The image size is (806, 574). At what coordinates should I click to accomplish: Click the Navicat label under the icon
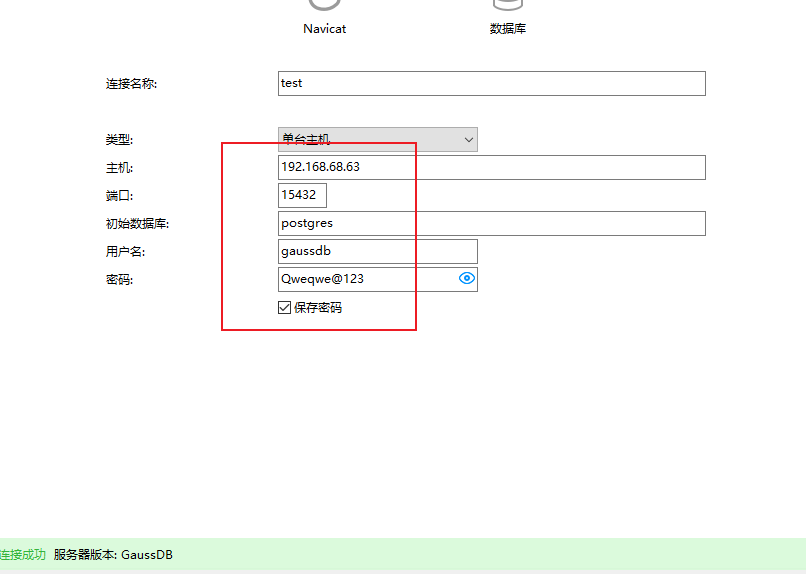click(x=324, y=29)
